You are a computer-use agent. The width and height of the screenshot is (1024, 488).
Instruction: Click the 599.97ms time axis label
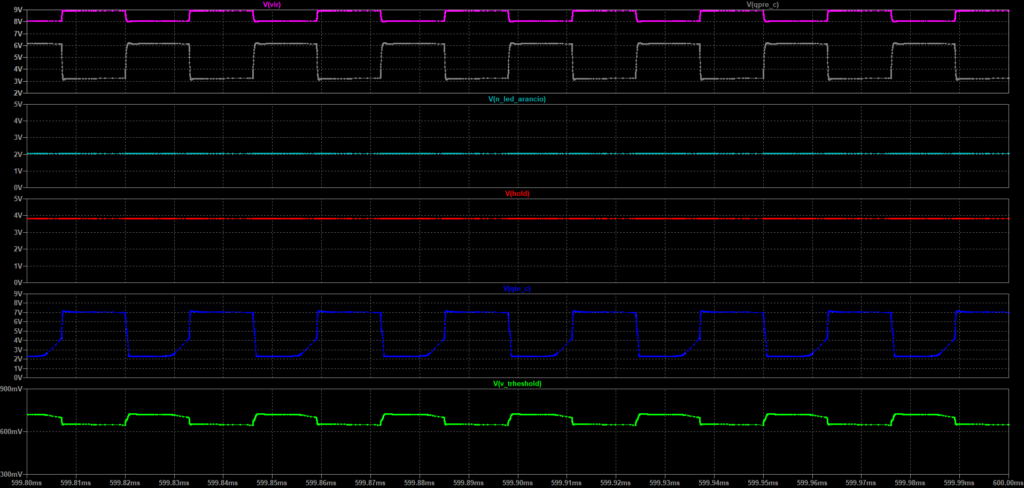click(x=860, y=483)
